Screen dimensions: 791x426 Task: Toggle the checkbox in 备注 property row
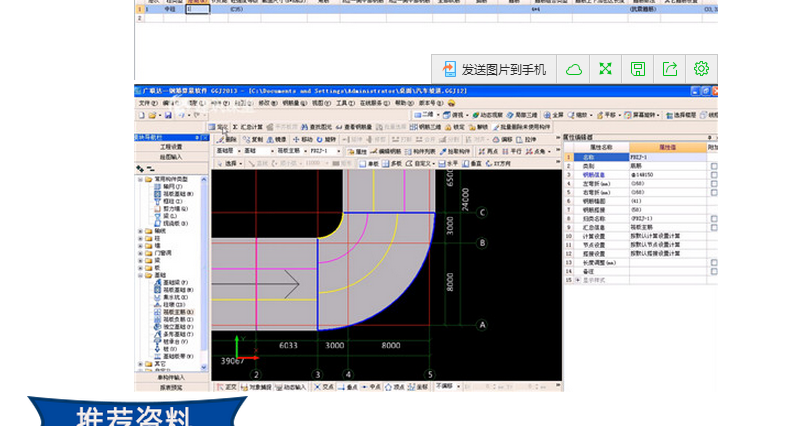(x=714, y=272)
